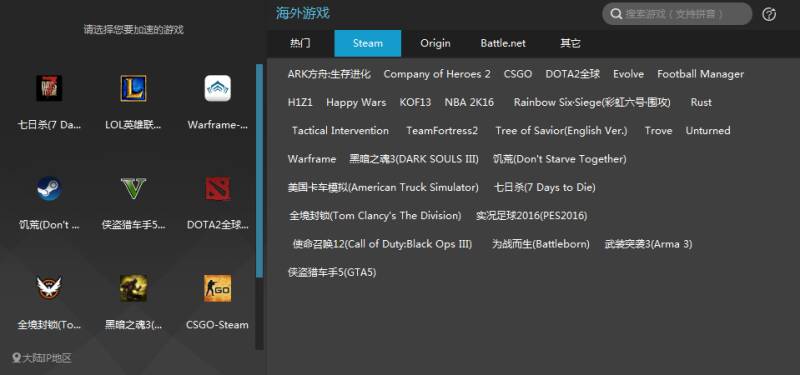
Task: Select 侠盗猎车手5(GTA5) text entry
Action: 332,272
